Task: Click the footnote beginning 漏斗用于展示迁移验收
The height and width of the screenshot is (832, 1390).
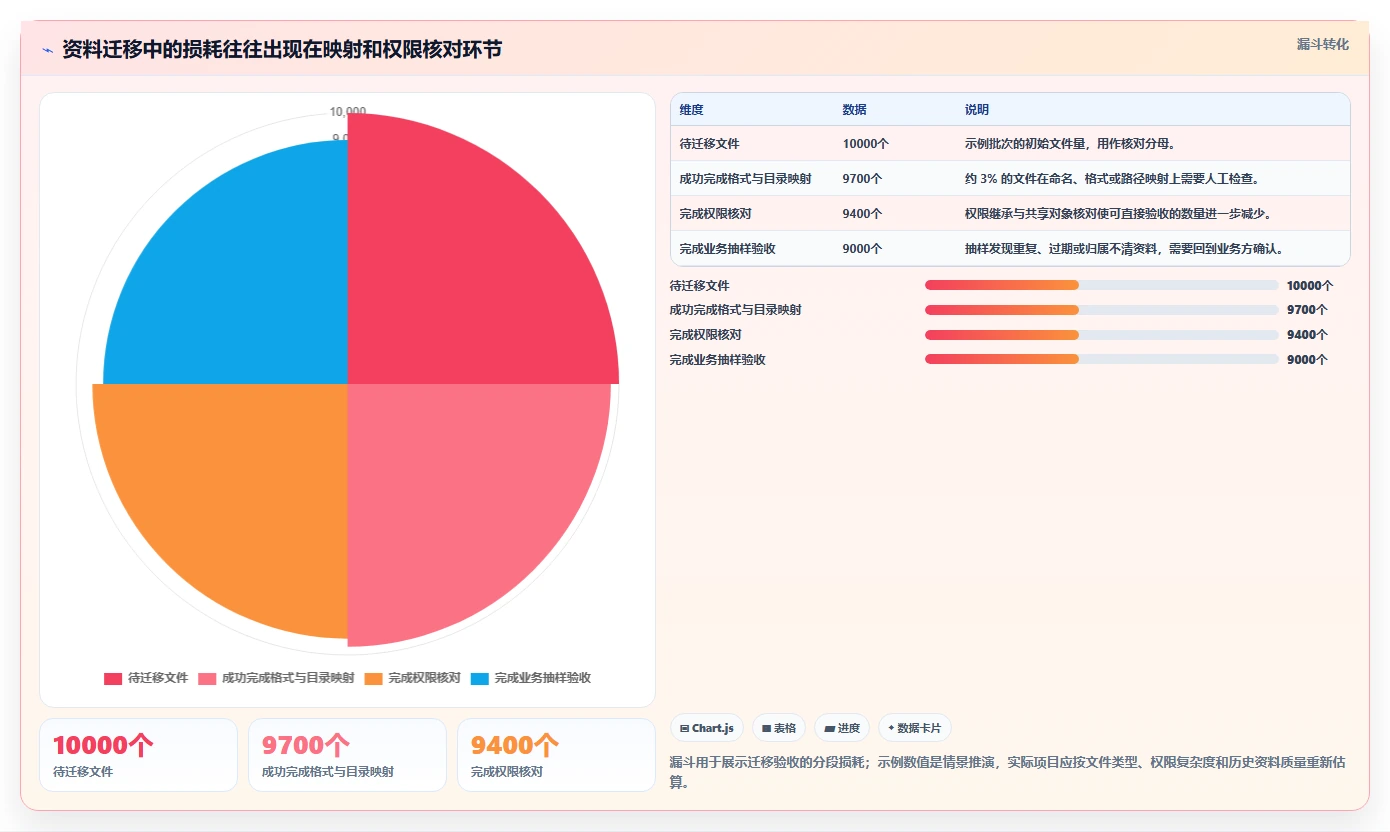Action: click(1008, 772)
